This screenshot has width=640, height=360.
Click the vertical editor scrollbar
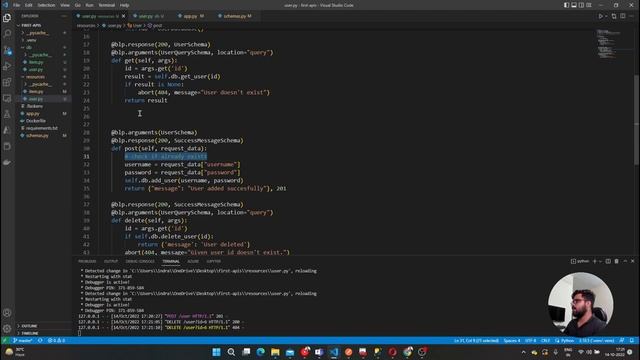(637, 120)
